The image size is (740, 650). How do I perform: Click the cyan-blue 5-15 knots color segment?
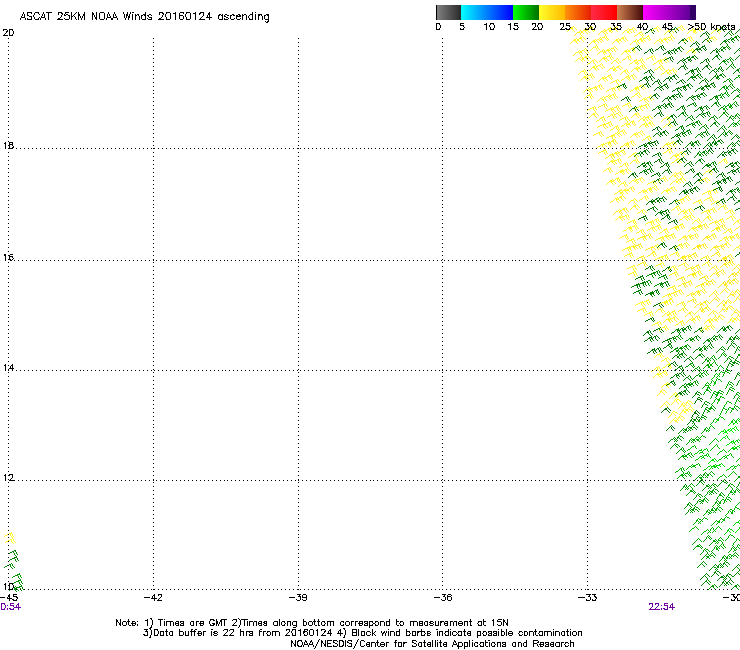(487, 12)
